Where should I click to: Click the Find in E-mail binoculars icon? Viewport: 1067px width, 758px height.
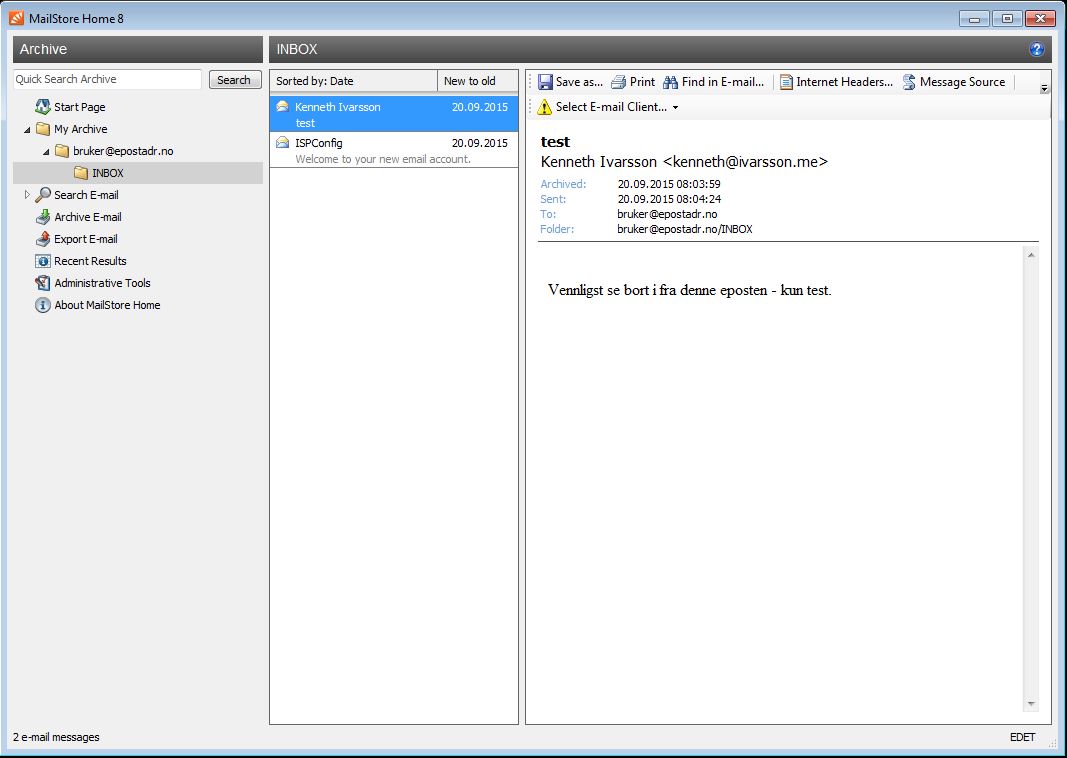tap(670, 82)
